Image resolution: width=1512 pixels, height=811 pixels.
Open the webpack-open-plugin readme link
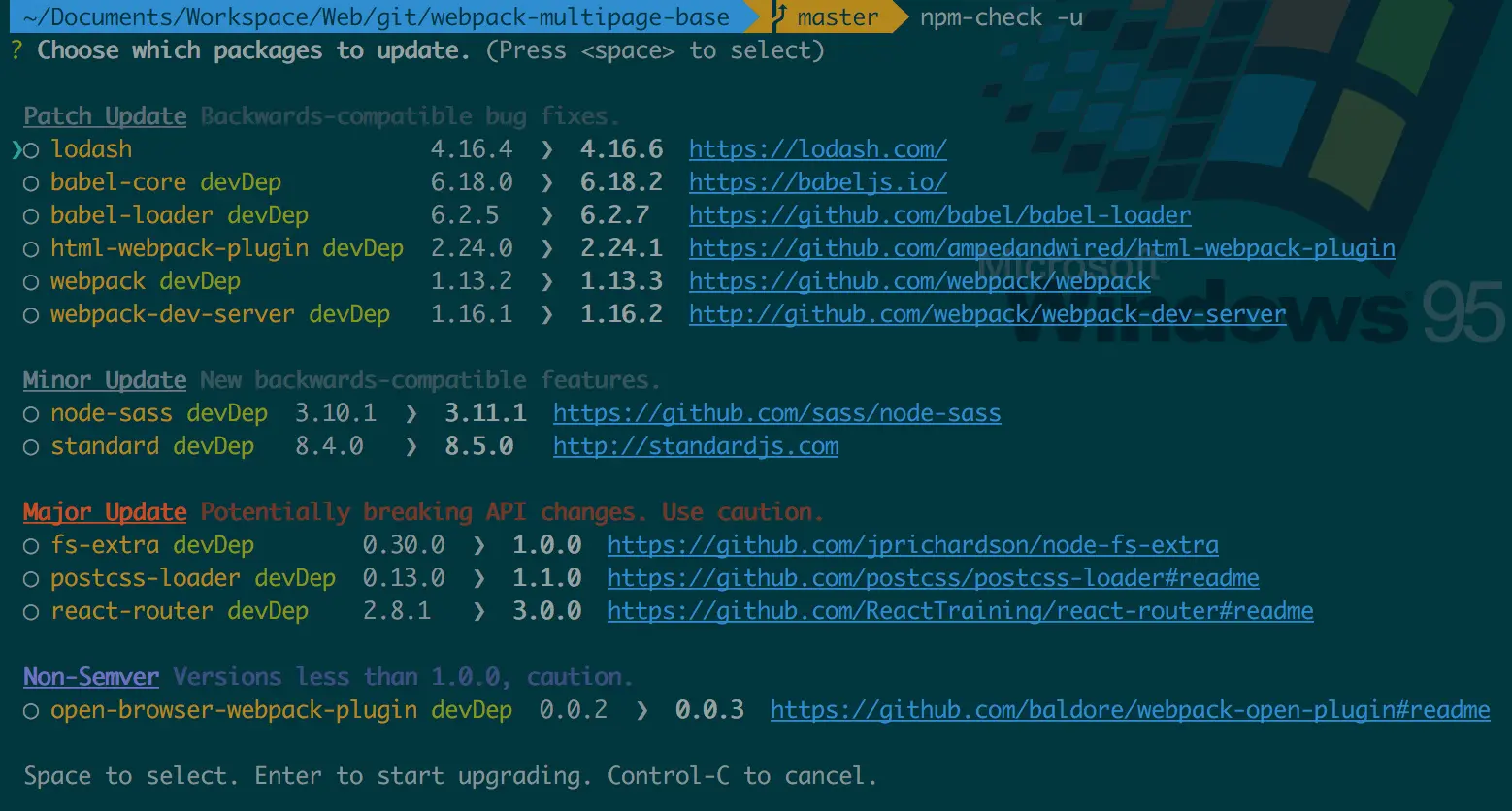(1130, 710)
